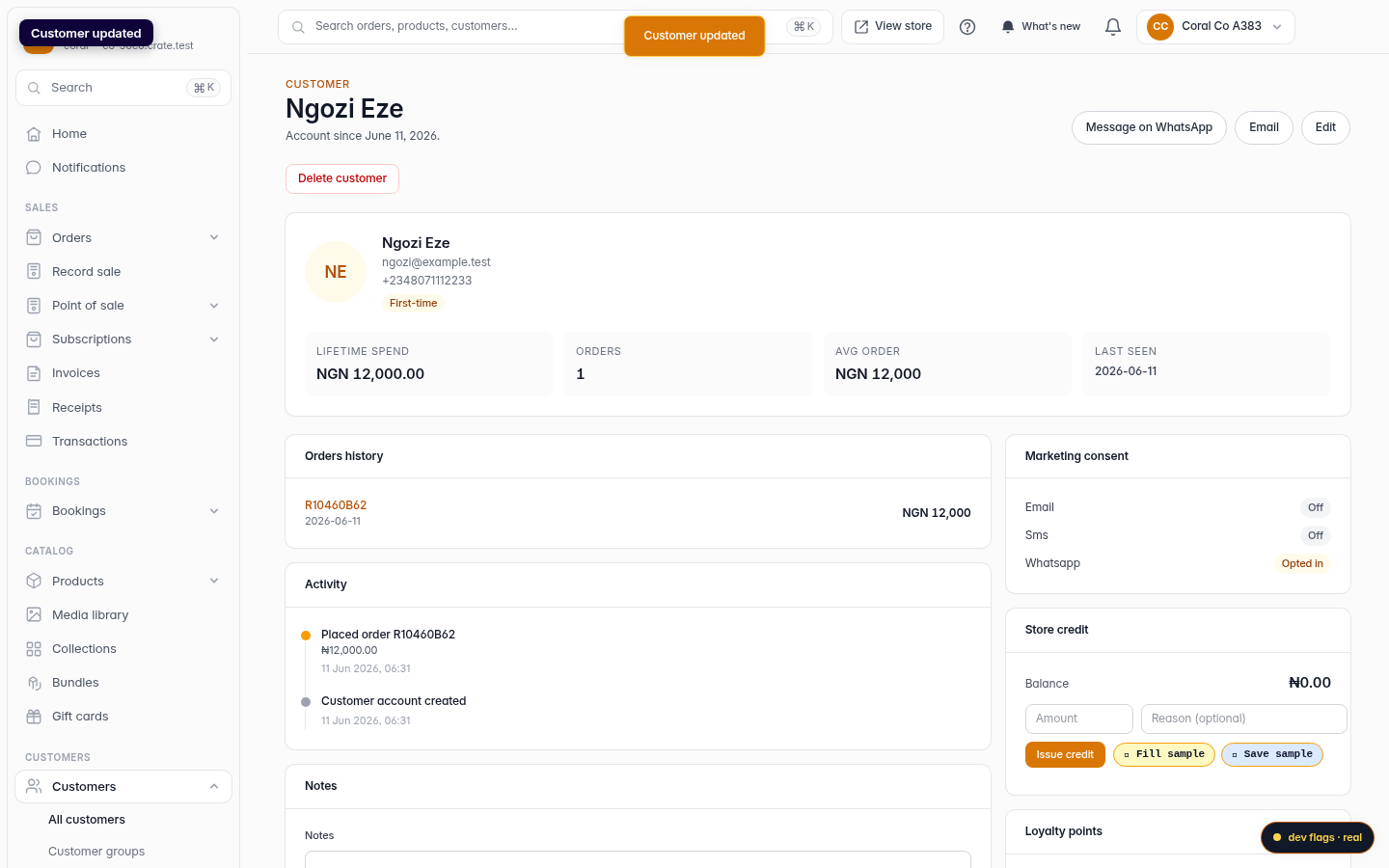
Task: Expand the Orders submenu chevron
Action: 214,238
